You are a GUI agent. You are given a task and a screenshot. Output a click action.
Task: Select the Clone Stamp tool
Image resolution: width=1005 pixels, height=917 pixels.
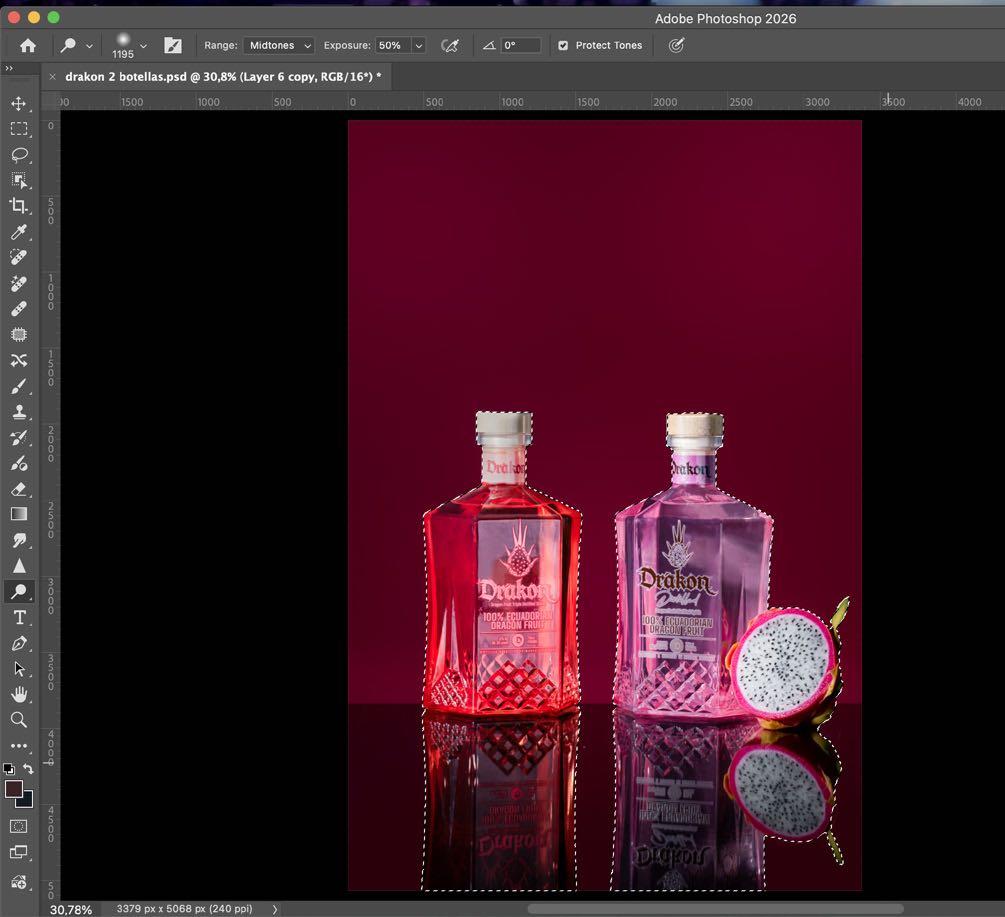point(19,411)
